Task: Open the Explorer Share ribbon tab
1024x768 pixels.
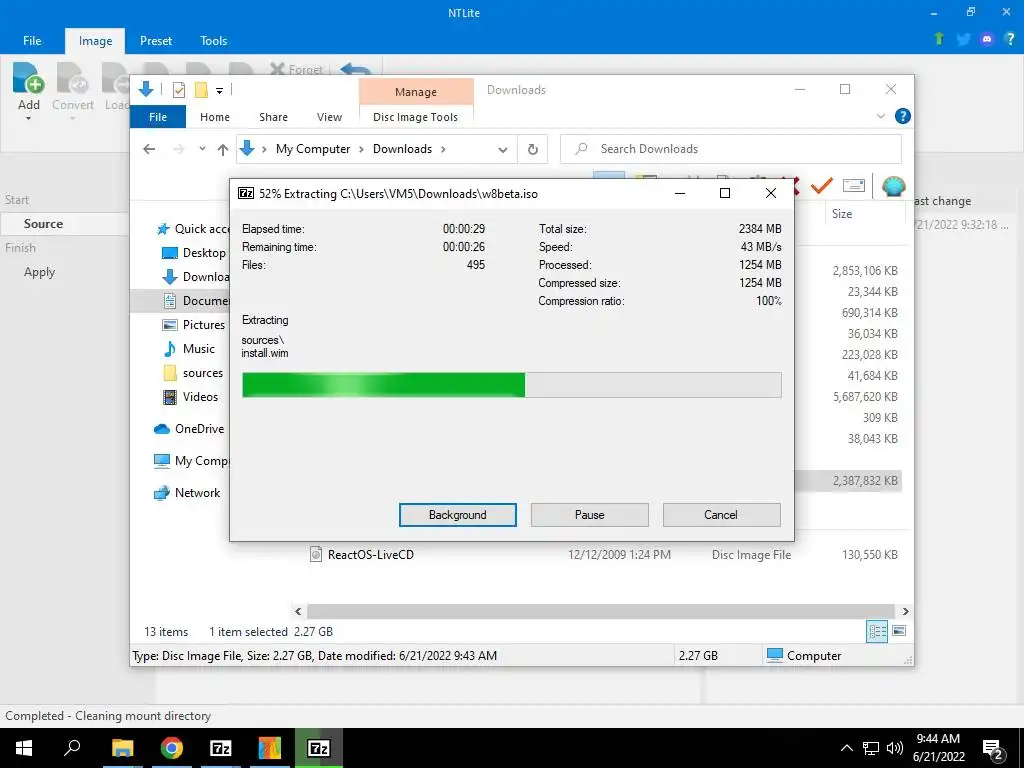Action: click(x=273, y=117)
